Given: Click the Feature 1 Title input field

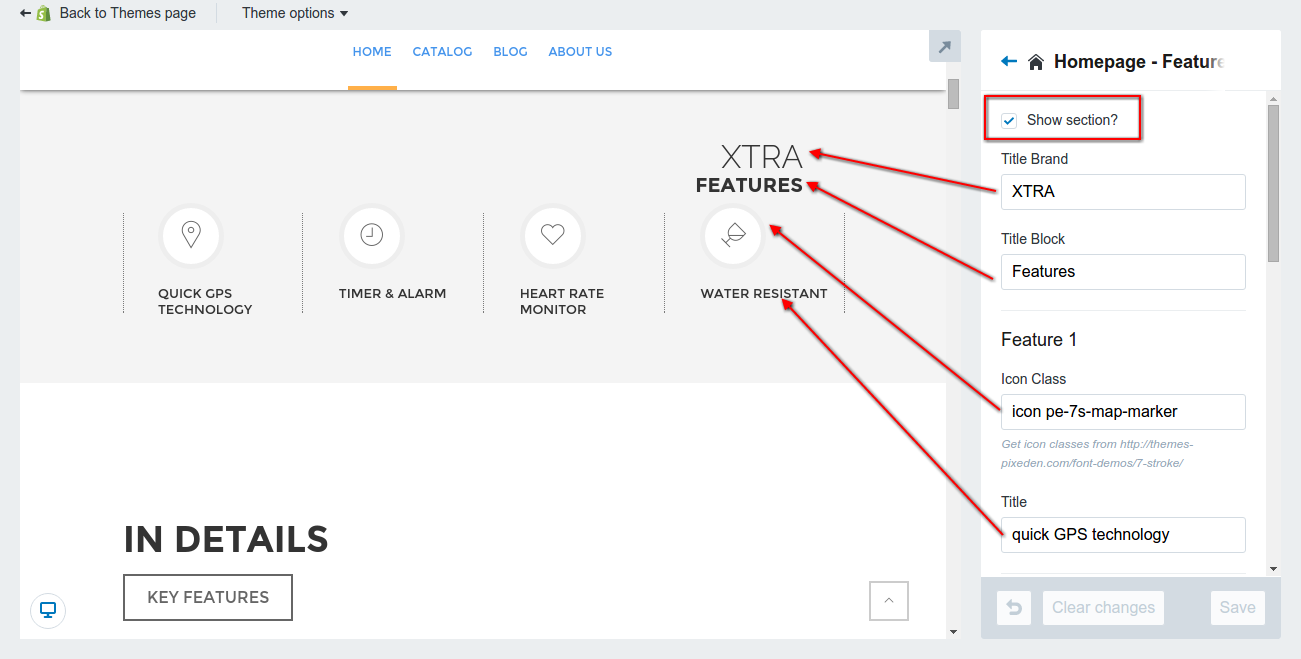Looking at the screenshot, I should tap(1123, 535).
